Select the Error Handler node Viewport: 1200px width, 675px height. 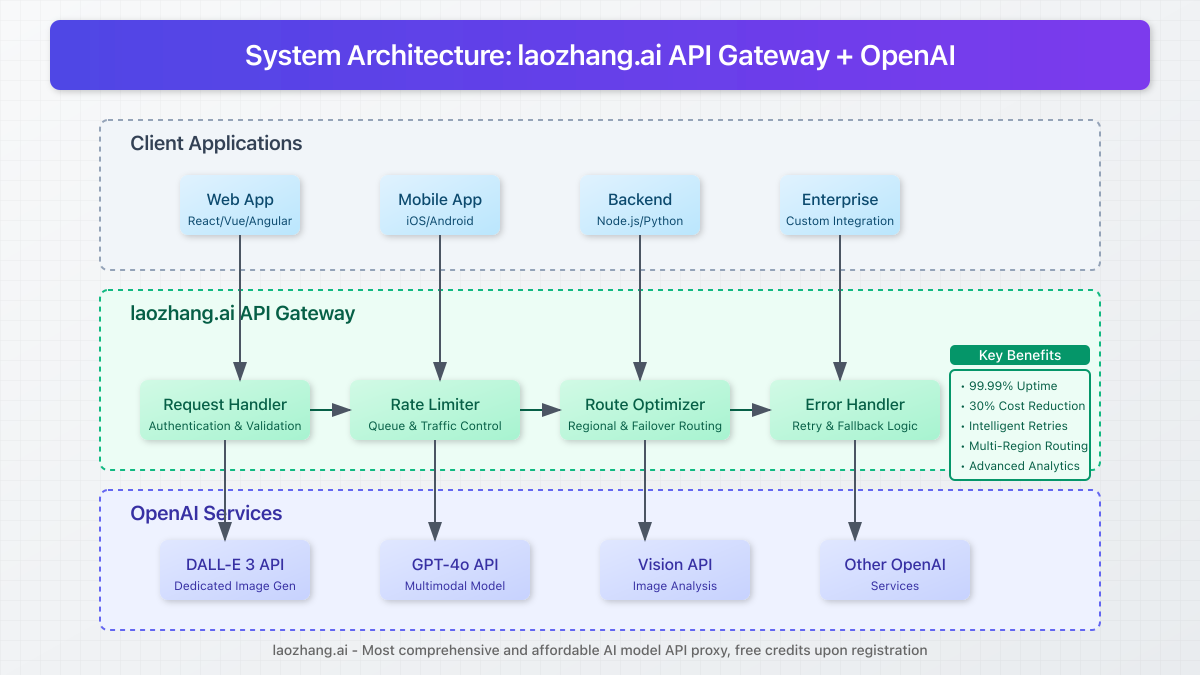pyautogui.click(x=855, y=410)
